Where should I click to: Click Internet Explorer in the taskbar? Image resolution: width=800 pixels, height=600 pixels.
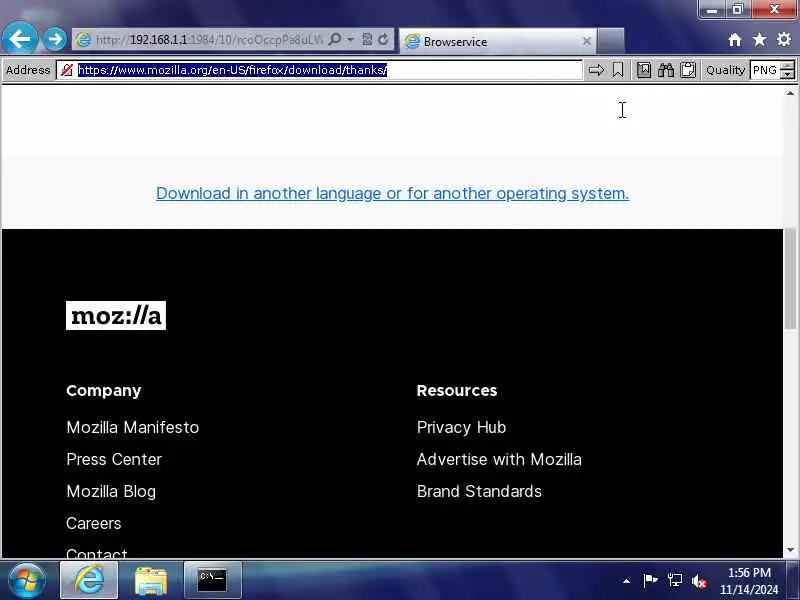(89, 580)
